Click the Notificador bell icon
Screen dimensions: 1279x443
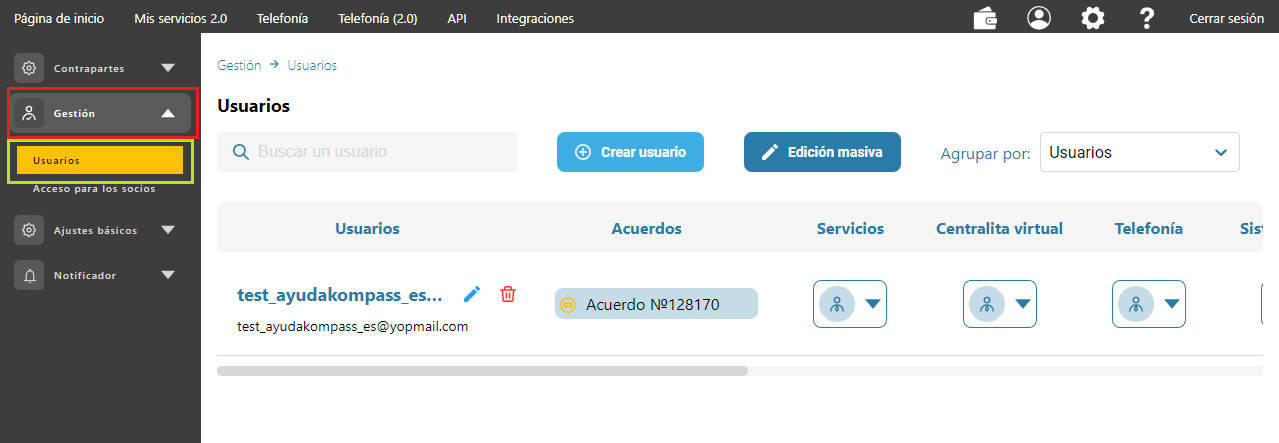(29, 275)
